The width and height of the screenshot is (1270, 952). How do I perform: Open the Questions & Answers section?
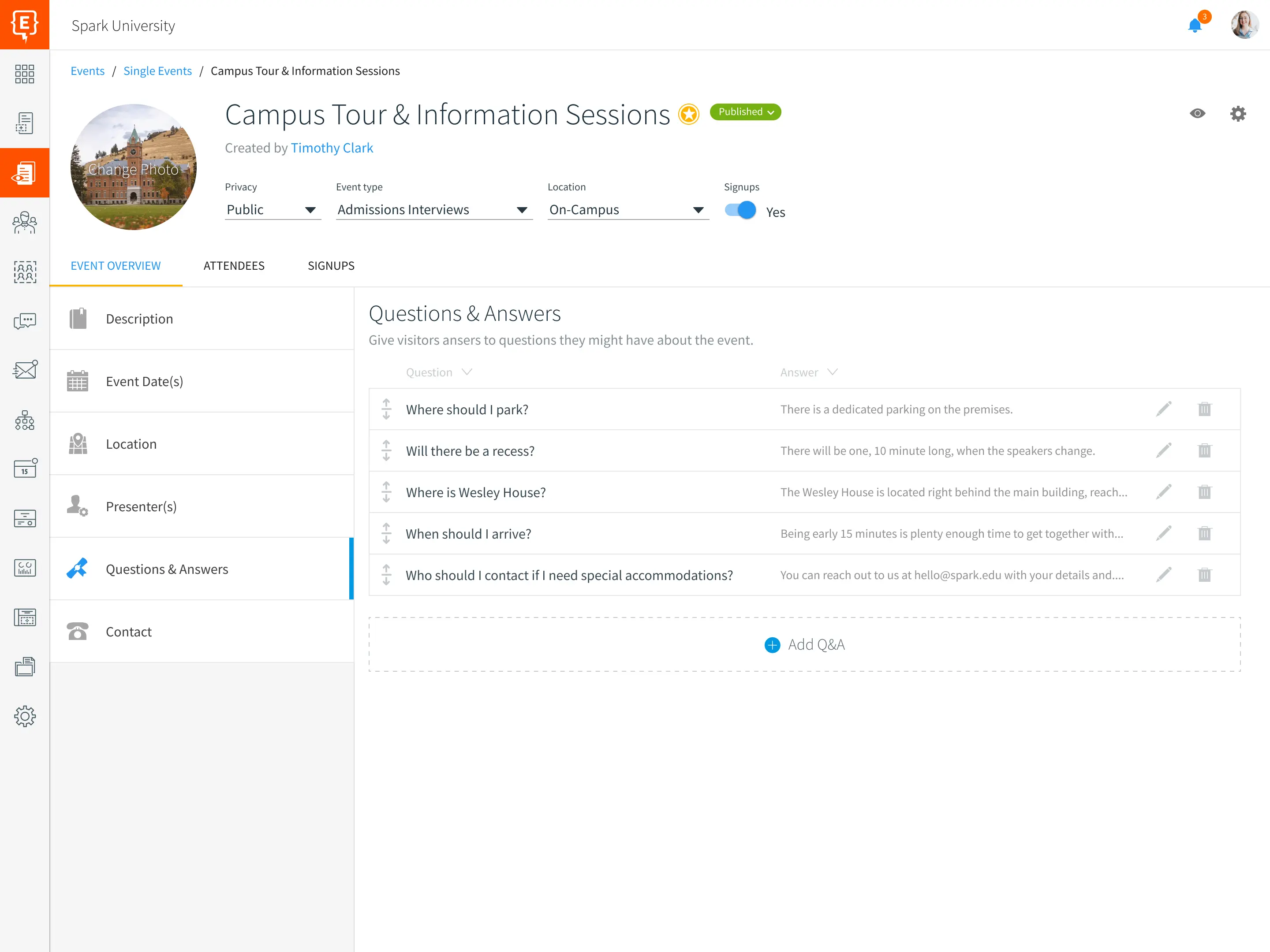202,569
